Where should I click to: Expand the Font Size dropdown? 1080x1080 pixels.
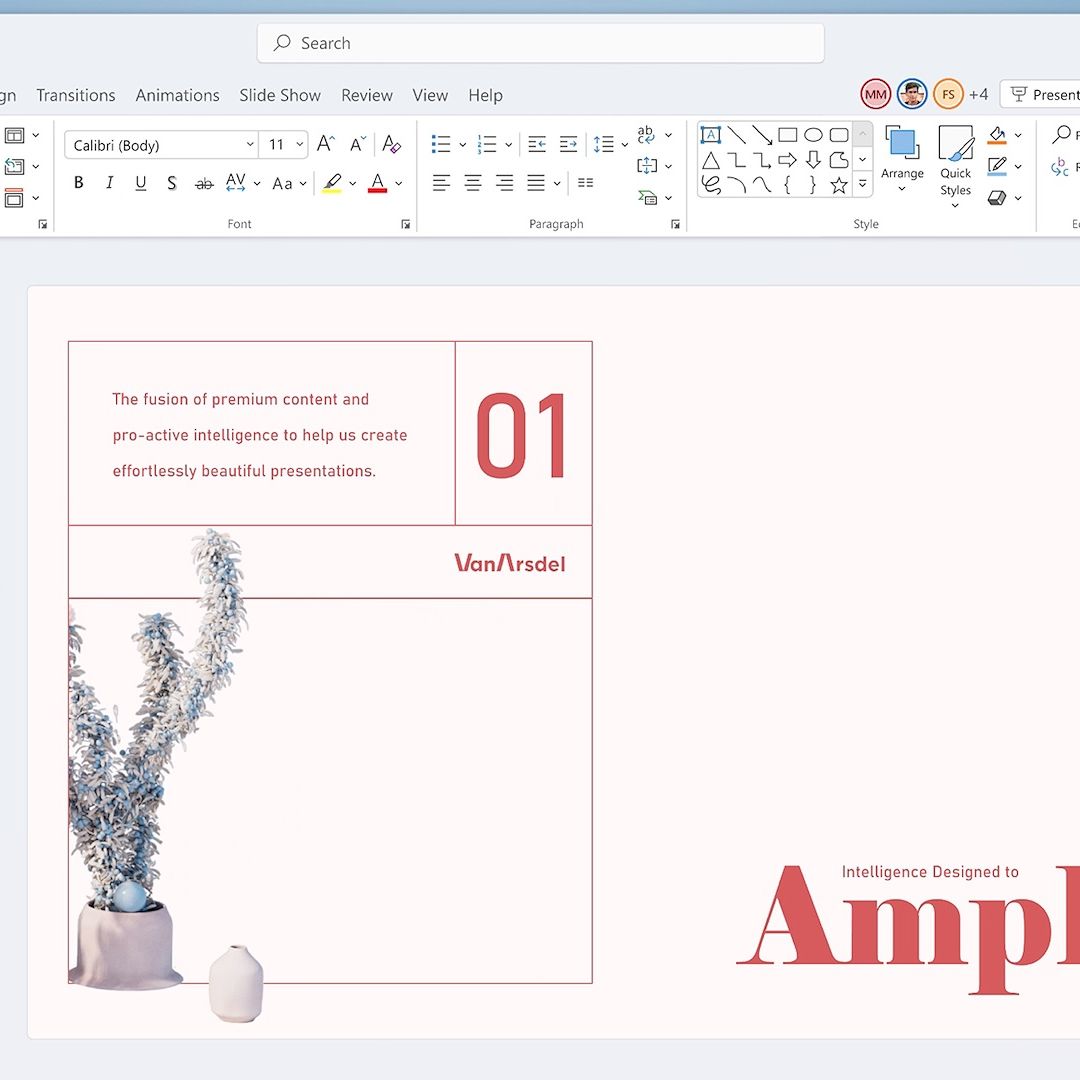pos(299,144)
